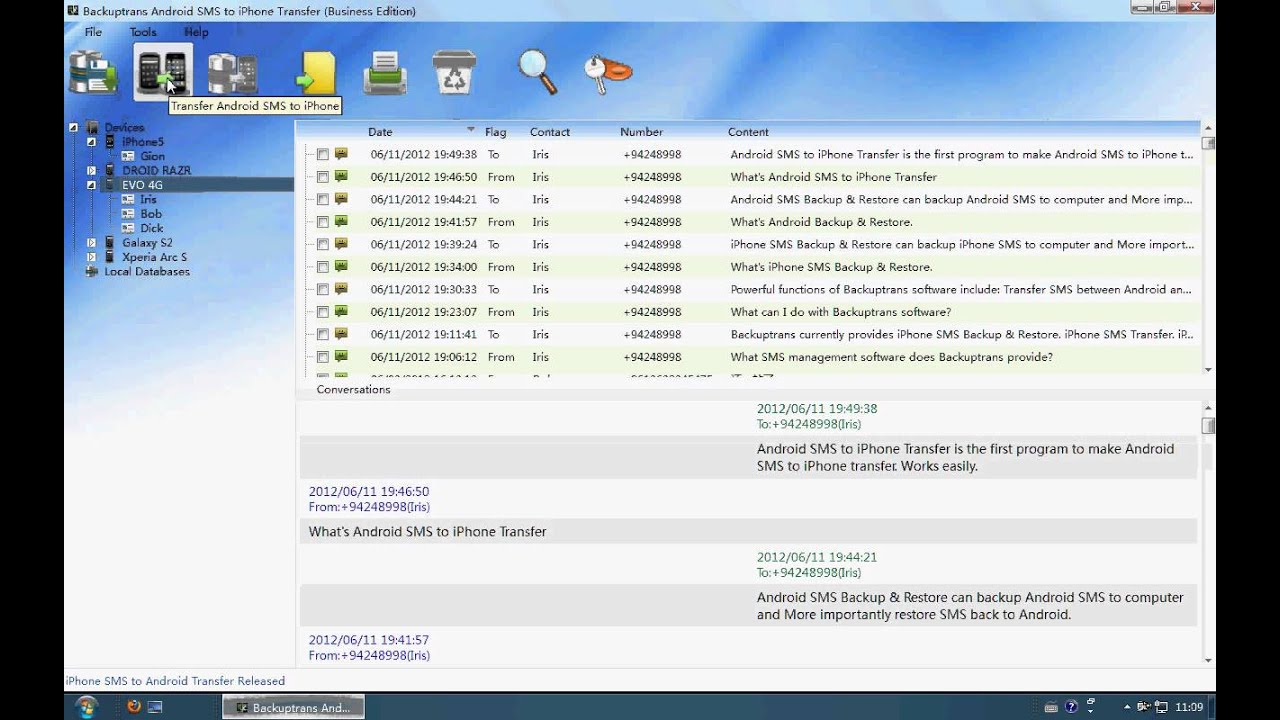Open the Windows Start button

(86, 706)
